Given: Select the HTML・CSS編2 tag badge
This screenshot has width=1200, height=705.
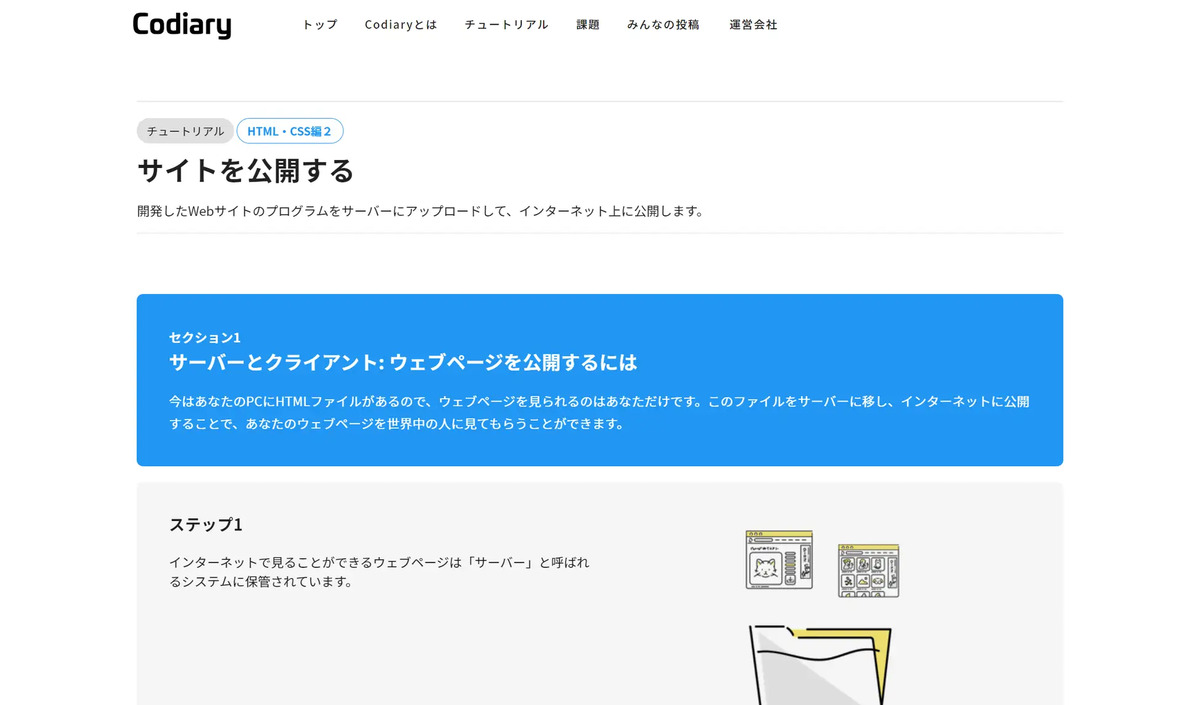Looking at the screenshot, I should pos(290,130).
